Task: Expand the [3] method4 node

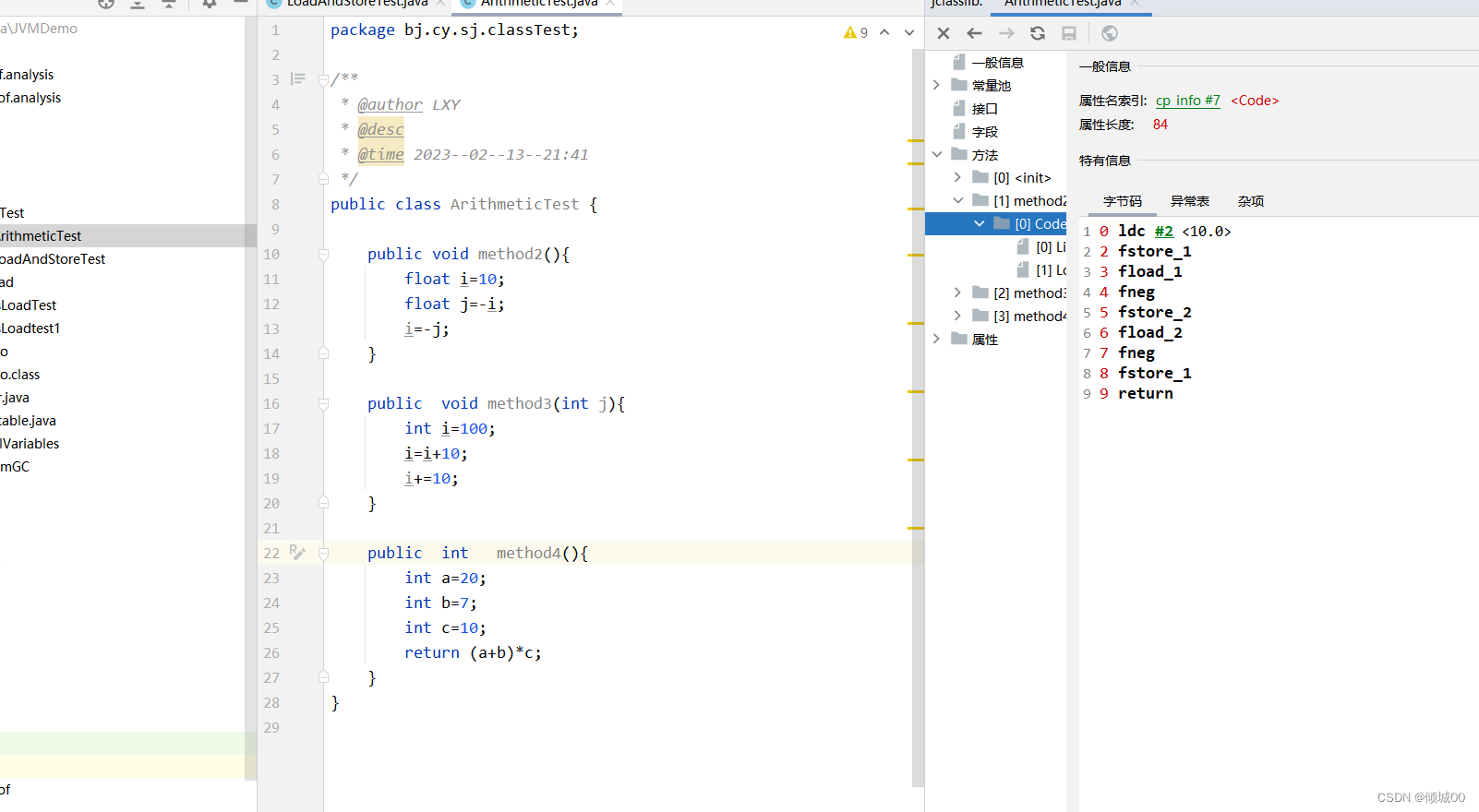Action: (957, 316)
